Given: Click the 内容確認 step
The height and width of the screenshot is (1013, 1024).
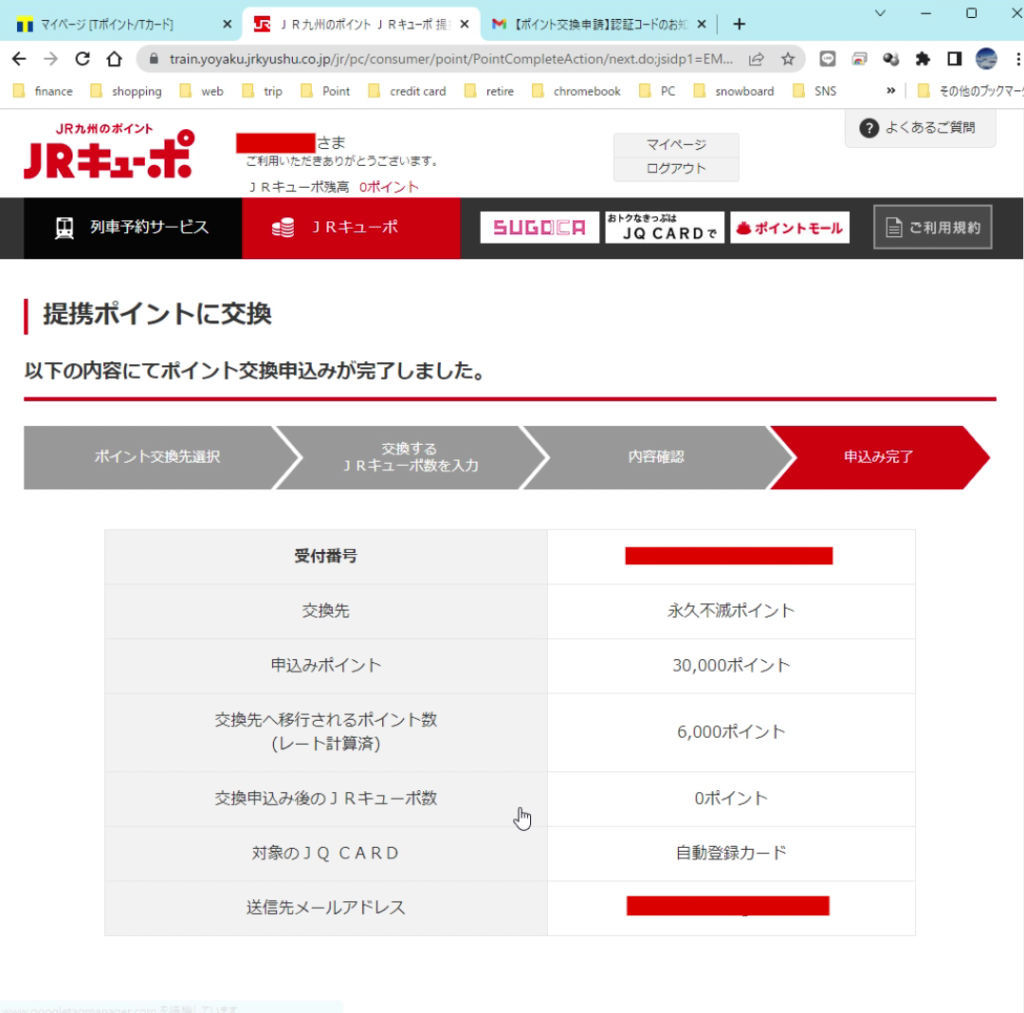Looking at the screenshot, I should coord(656,457).
